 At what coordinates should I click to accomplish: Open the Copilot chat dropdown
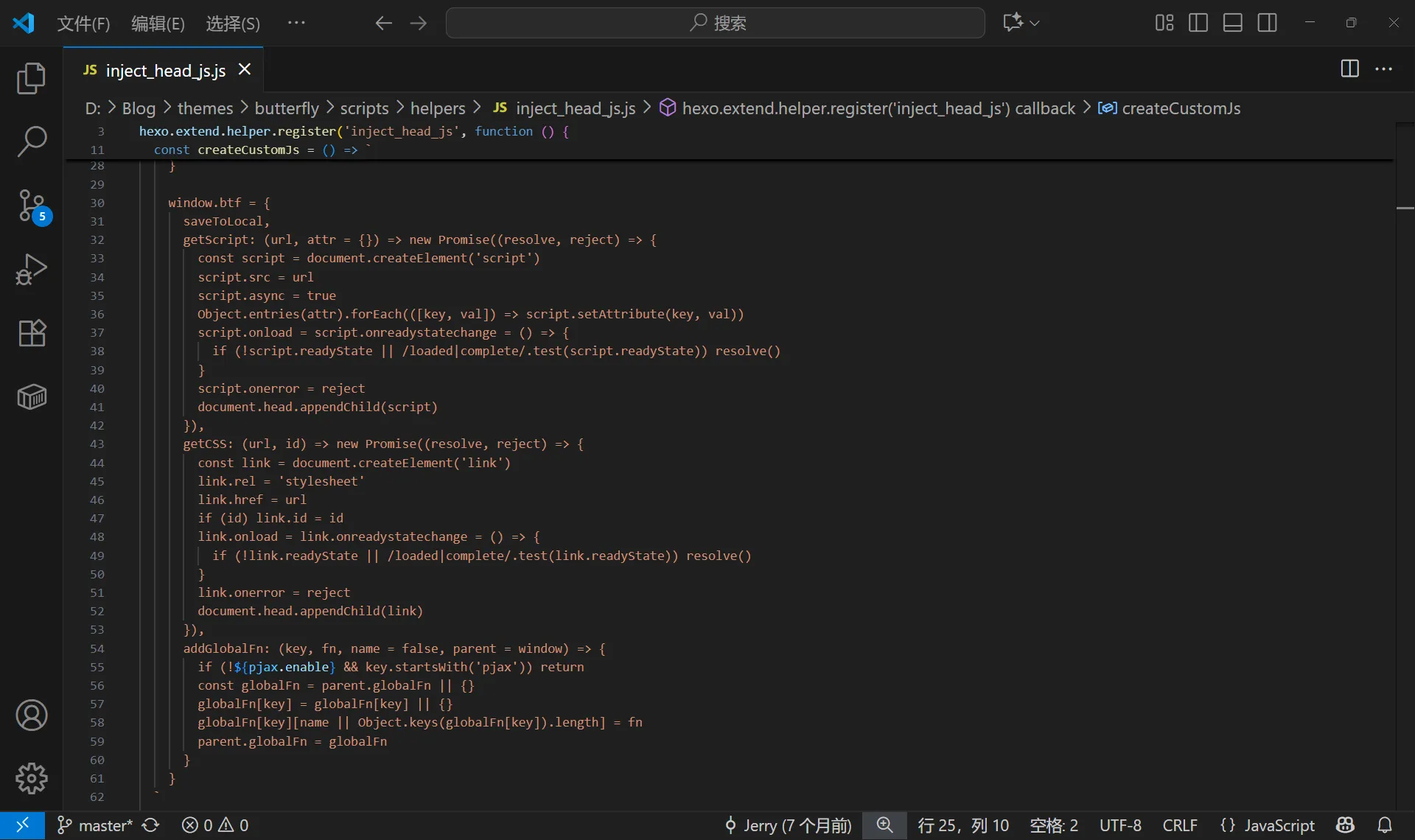click(x=1021, y=23)
